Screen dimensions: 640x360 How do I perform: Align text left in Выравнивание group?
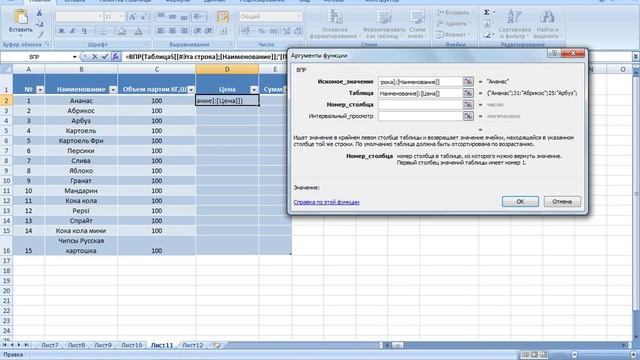coord(161,31)
